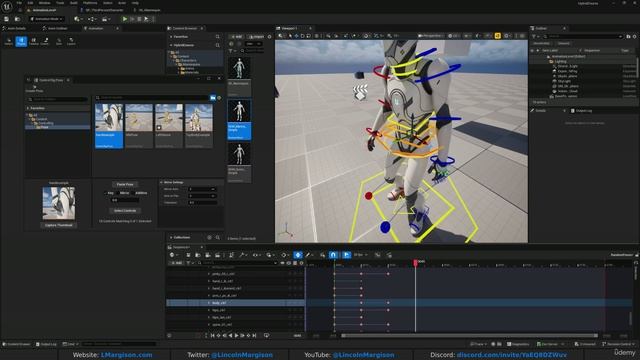Collapse the Mirror Settings section
This screenshot has height=360, width=640.
pyautogui.click(x=161, y=182)
